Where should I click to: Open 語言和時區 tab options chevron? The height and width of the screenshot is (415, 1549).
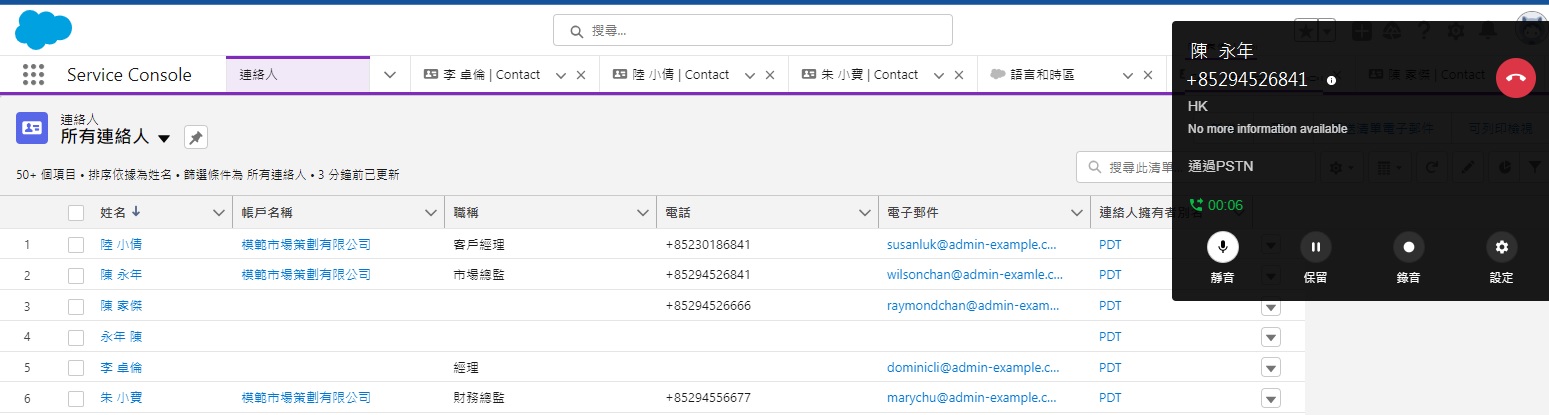[x=1128, y=75]
